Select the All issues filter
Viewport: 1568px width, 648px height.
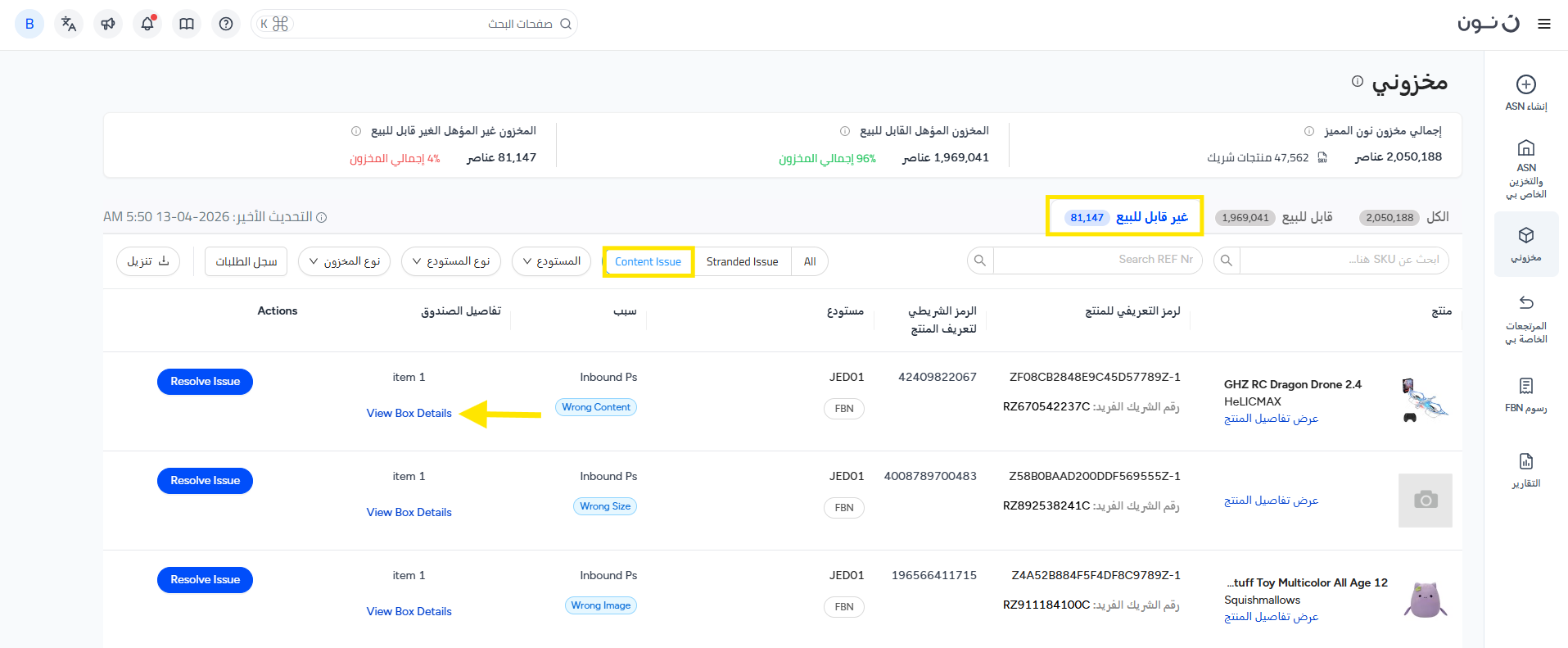(x=810, y=261)
